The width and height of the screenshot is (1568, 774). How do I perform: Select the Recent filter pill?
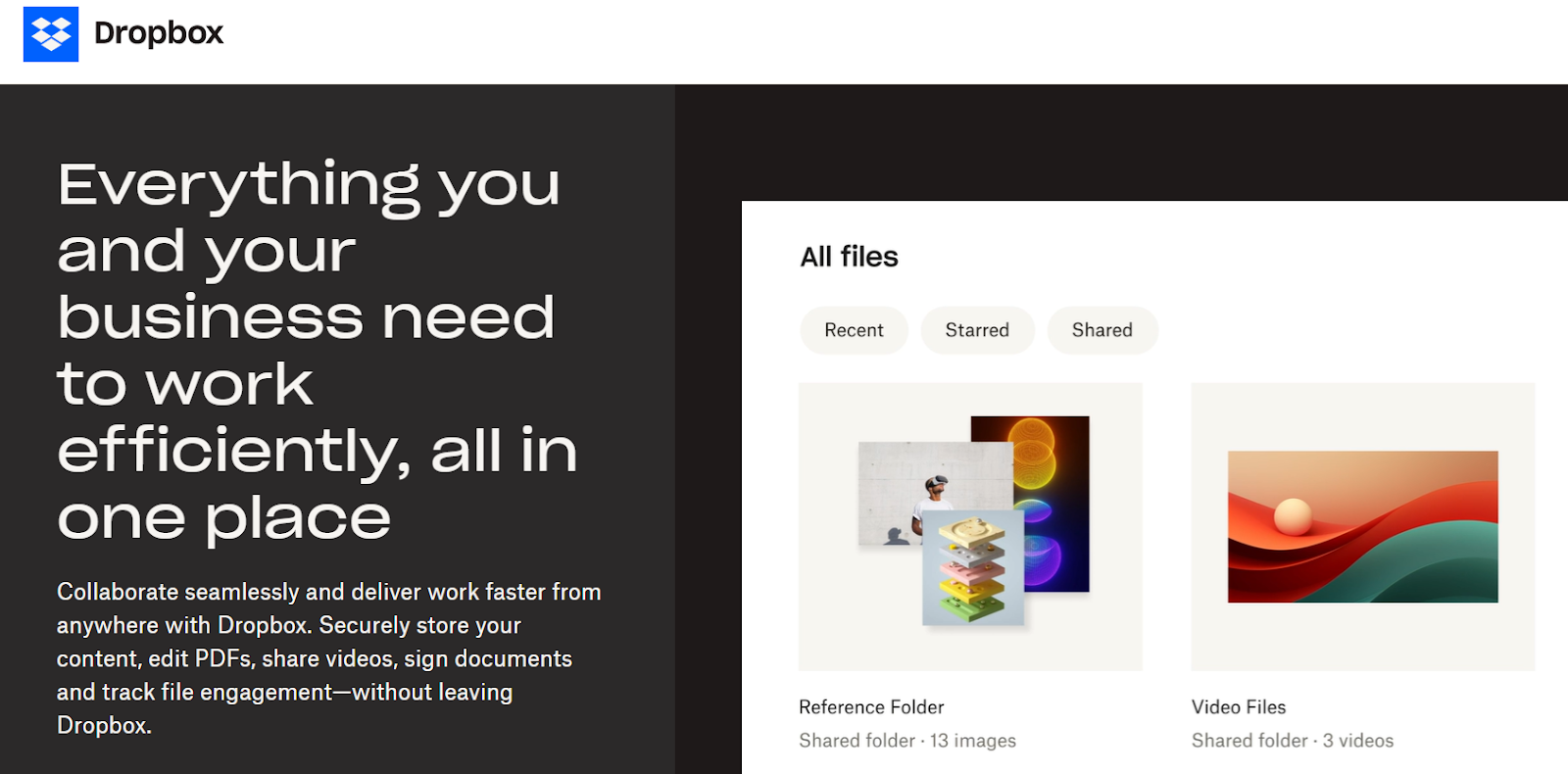tap(854, 330)
